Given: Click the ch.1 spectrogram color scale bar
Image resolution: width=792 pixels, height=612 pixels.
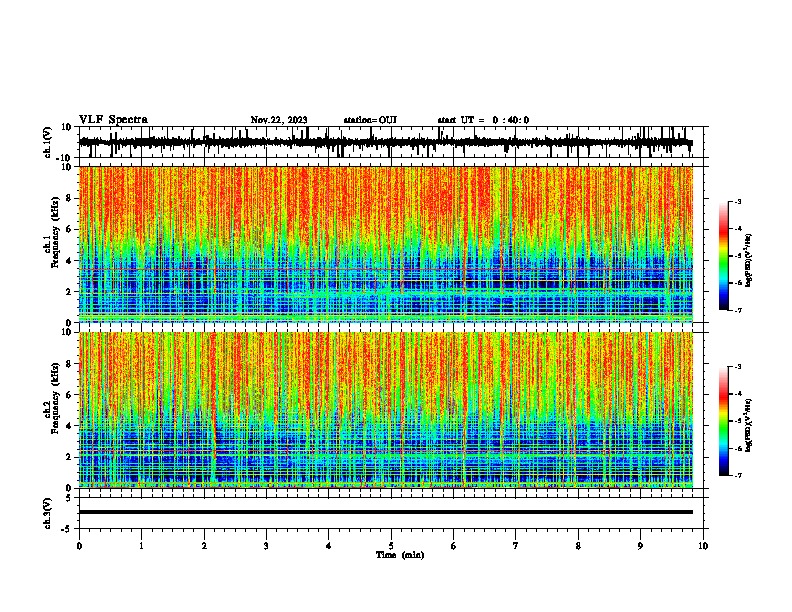Looking at the screenshot, I should pyautogui.click(x=724, y=256).
